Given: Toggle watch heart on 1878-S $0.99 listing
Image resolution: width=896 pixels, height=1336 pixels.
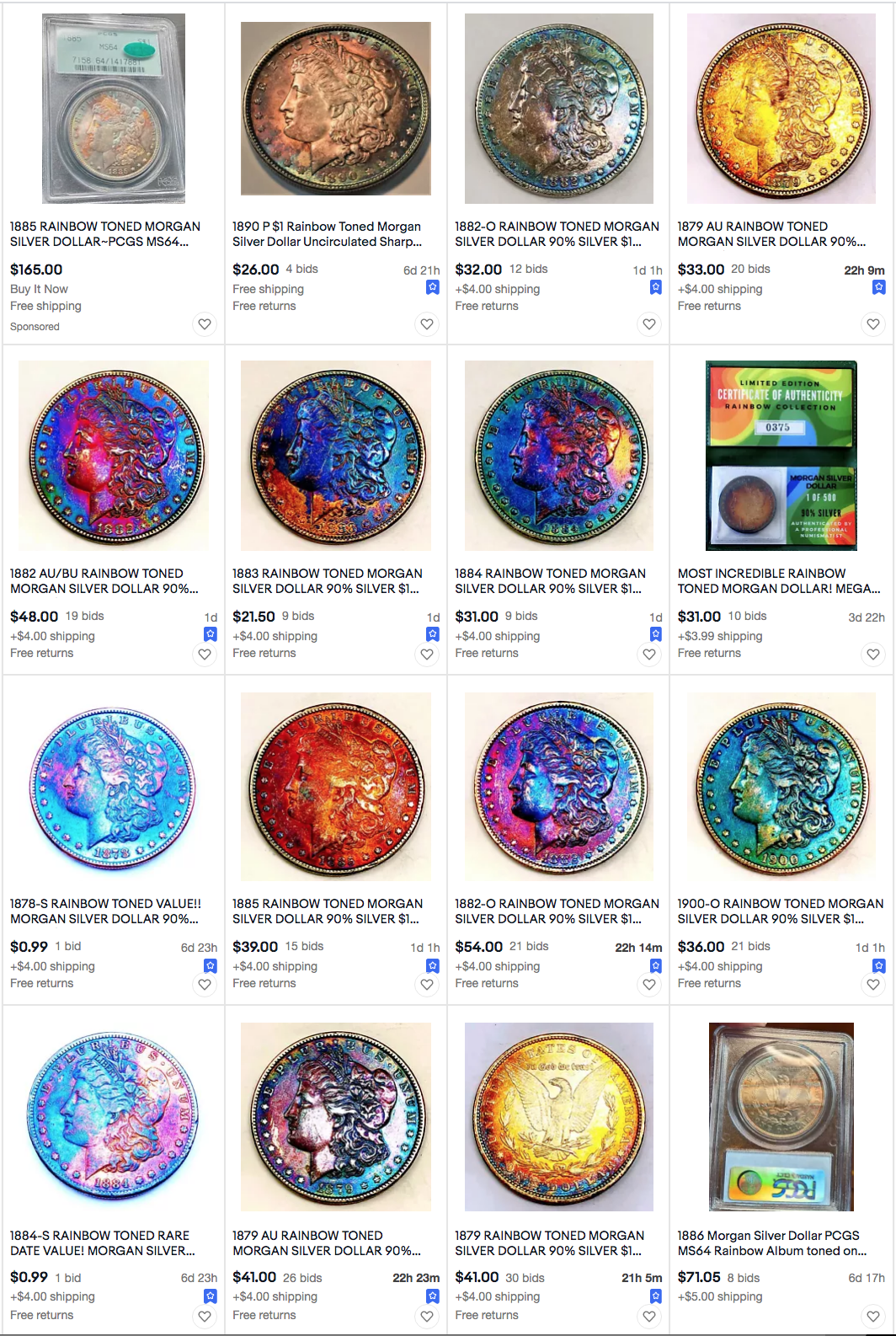Looking at the screenshot, I should coord(205,985).
